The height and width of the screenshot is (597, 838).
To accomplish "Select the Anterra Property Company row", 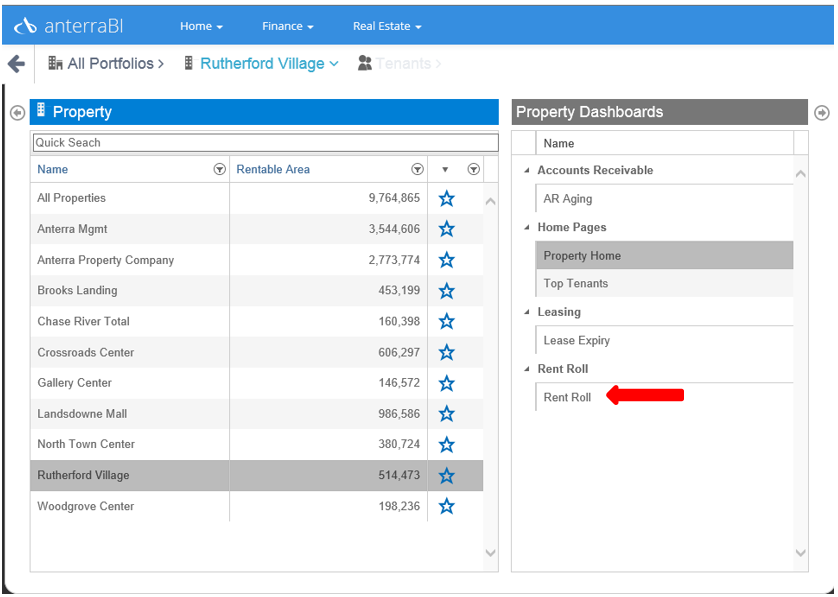I will pos(257,260).
